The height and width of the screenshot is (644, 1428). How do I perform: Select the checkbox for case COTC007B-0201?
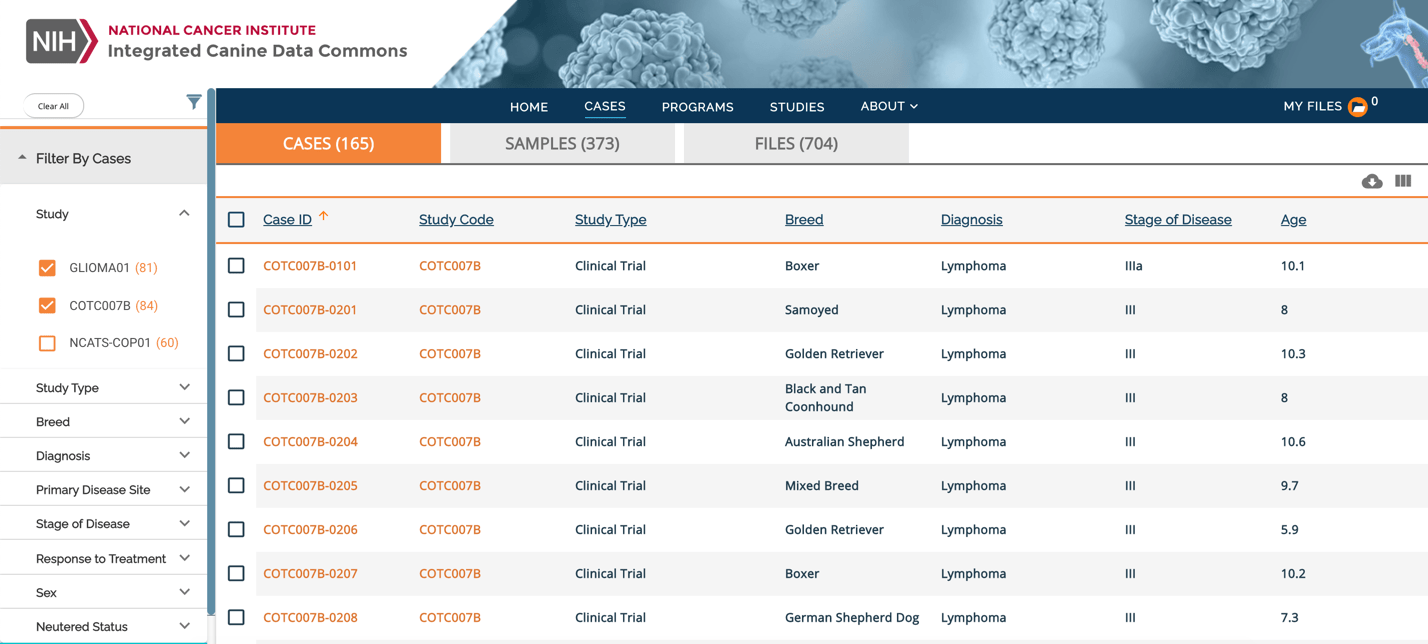(236, 309)
